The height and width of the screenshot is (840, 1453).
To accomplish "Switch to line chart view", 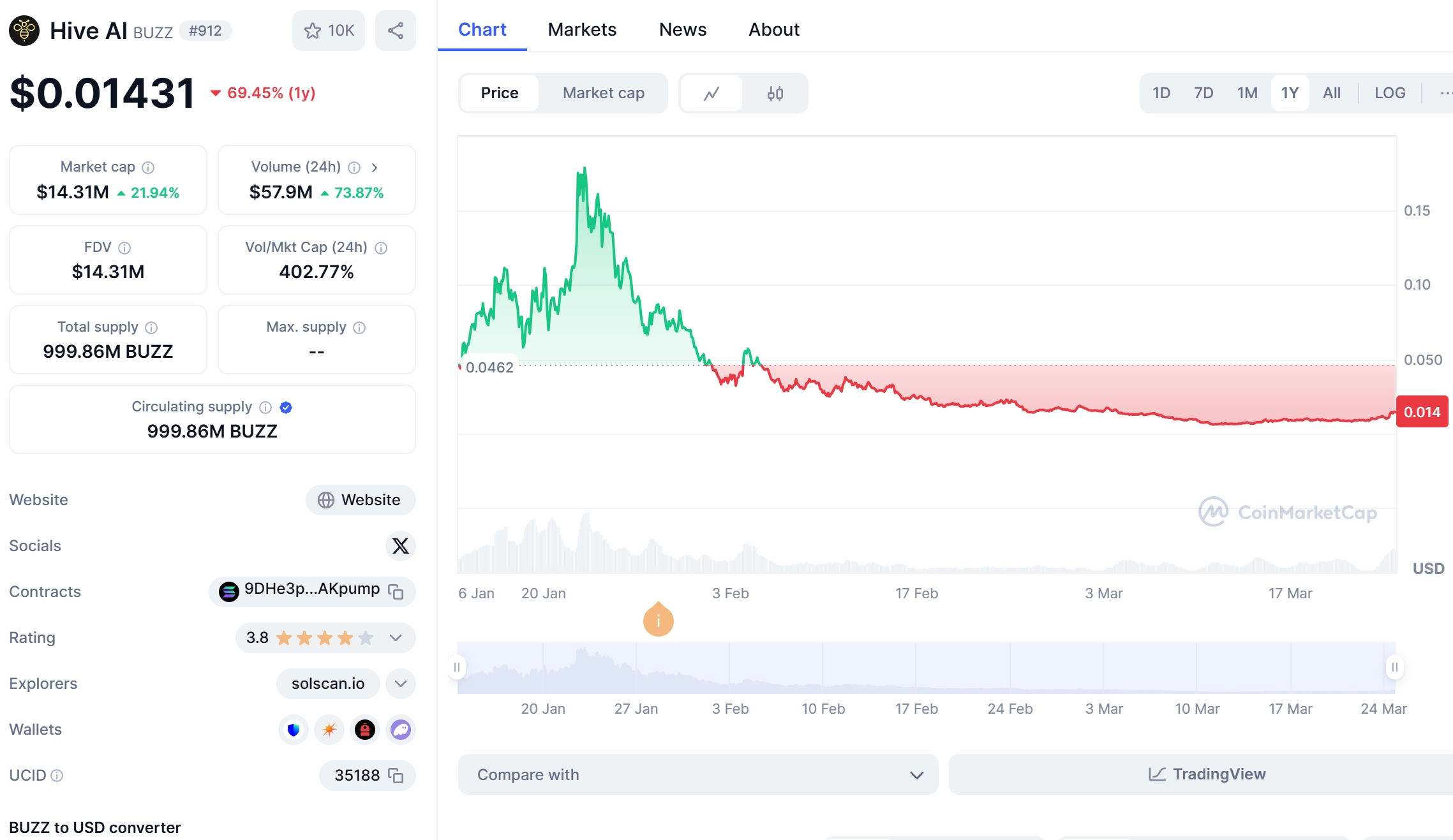I will 712,93.
